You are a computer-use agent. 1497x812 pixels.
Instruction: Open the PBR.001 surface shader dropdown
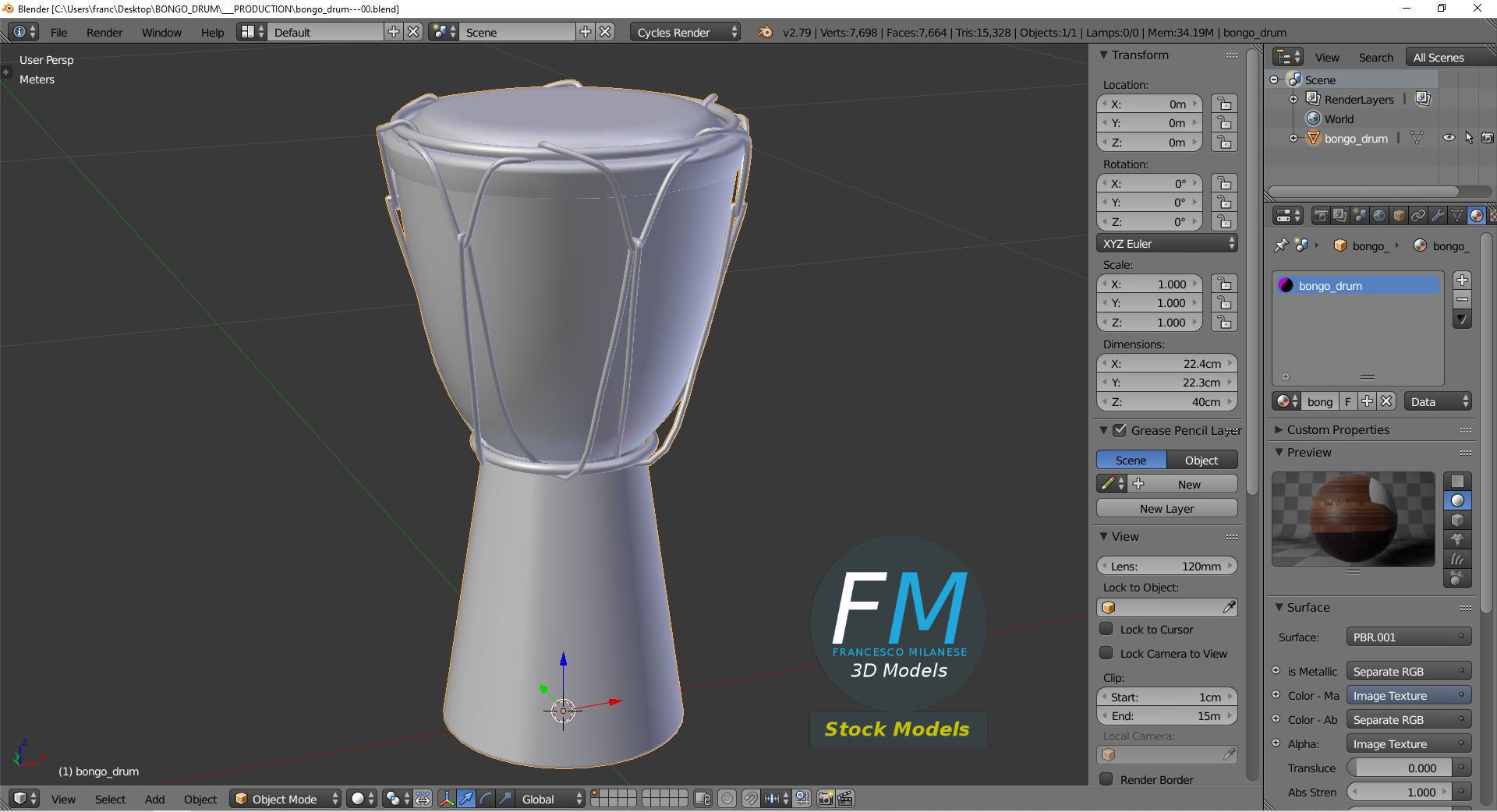point(1408,637)
